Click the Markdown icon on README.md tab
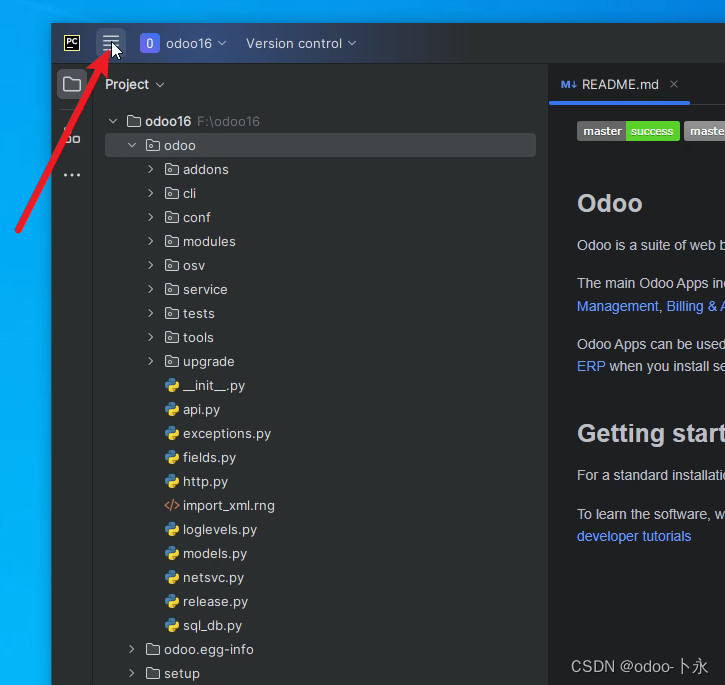The width and height of the screenshot is (725, 685). (x=569, y=85)
